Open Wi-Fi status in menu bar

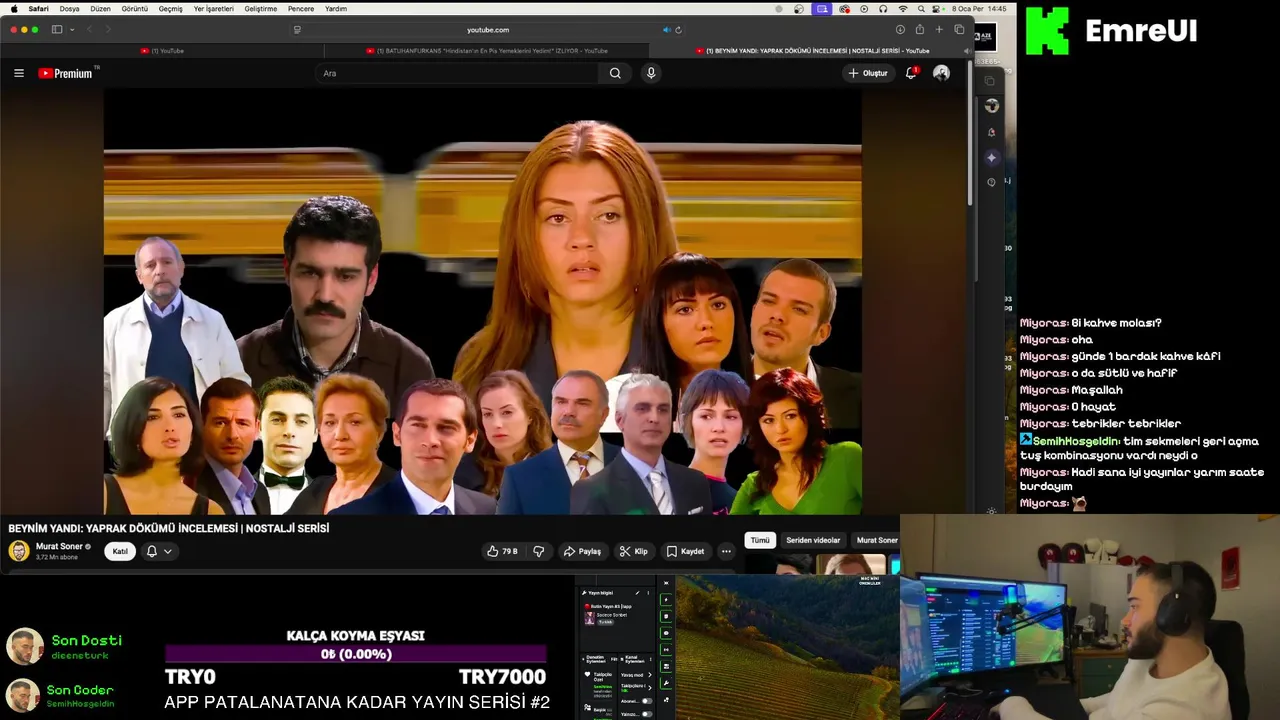pos(903,9)
